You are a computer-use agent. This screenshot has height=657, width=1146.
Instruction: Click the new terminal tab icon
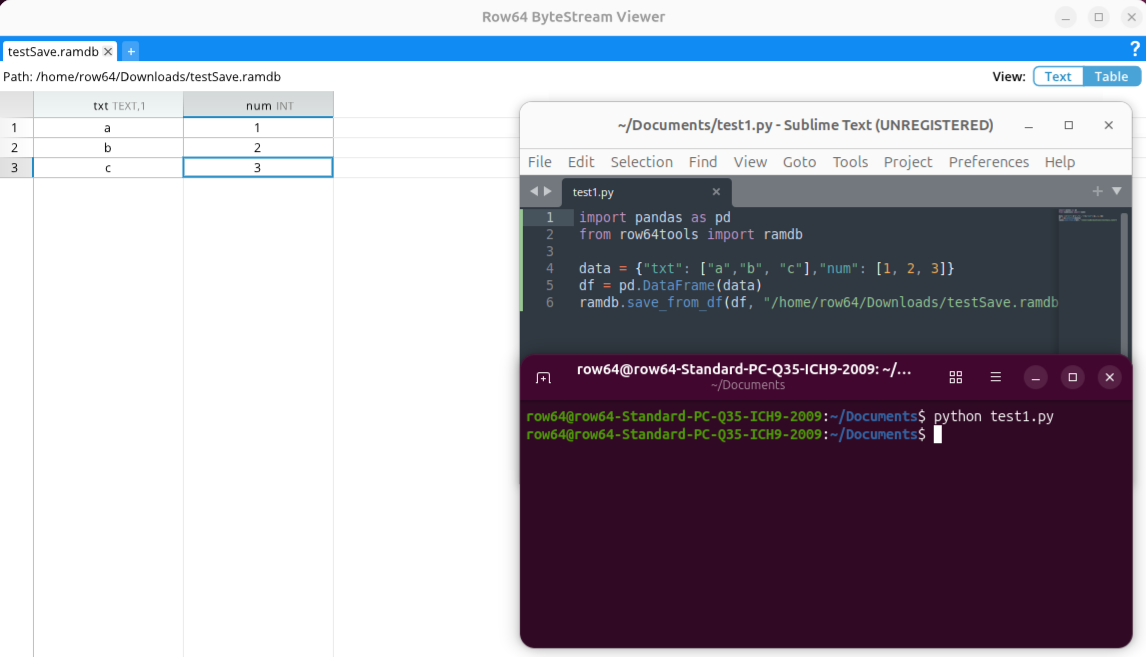point(543,378)
